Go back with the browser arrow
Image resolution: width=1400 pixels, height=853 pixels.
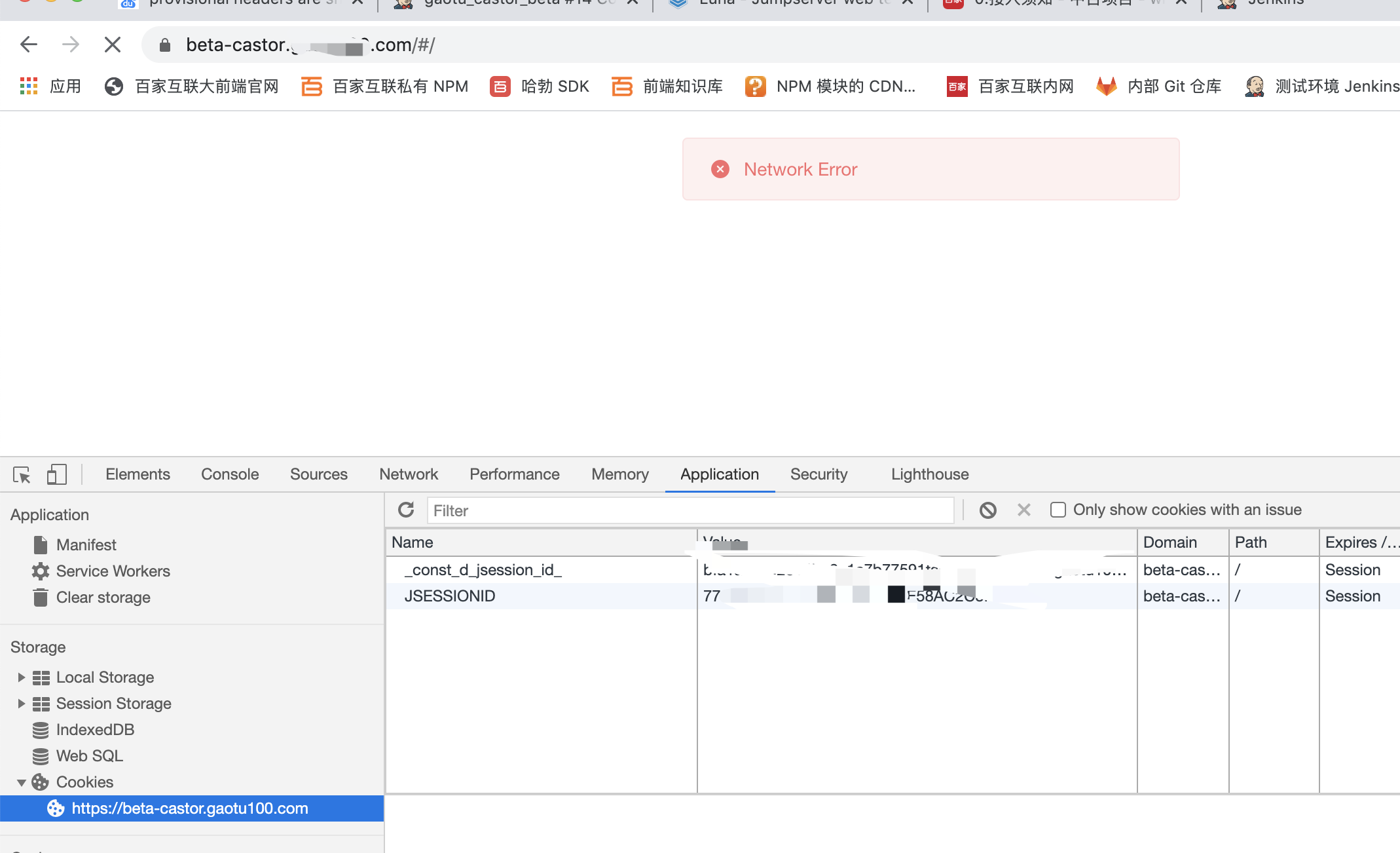29,45
